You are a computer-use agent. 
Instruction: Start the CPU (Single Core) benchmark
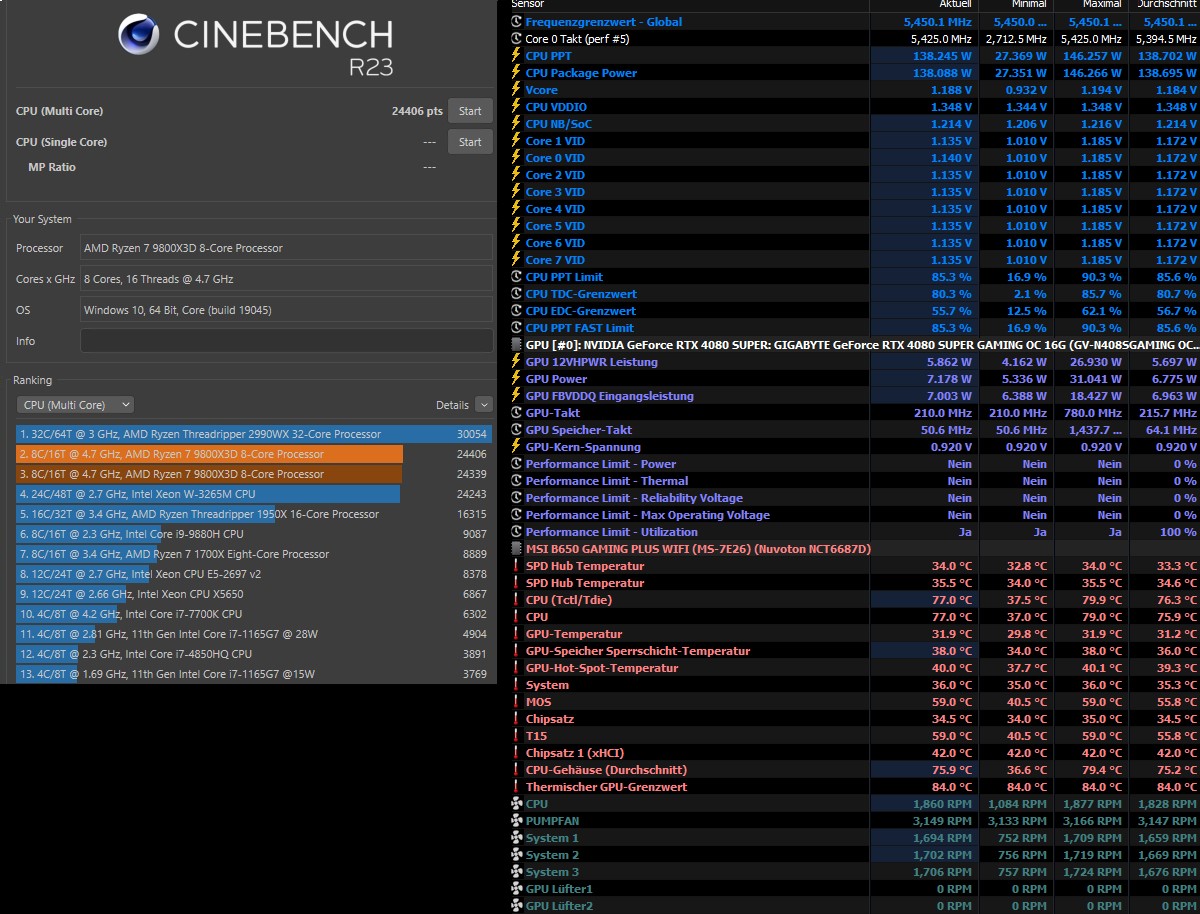(x=470, y=141)
